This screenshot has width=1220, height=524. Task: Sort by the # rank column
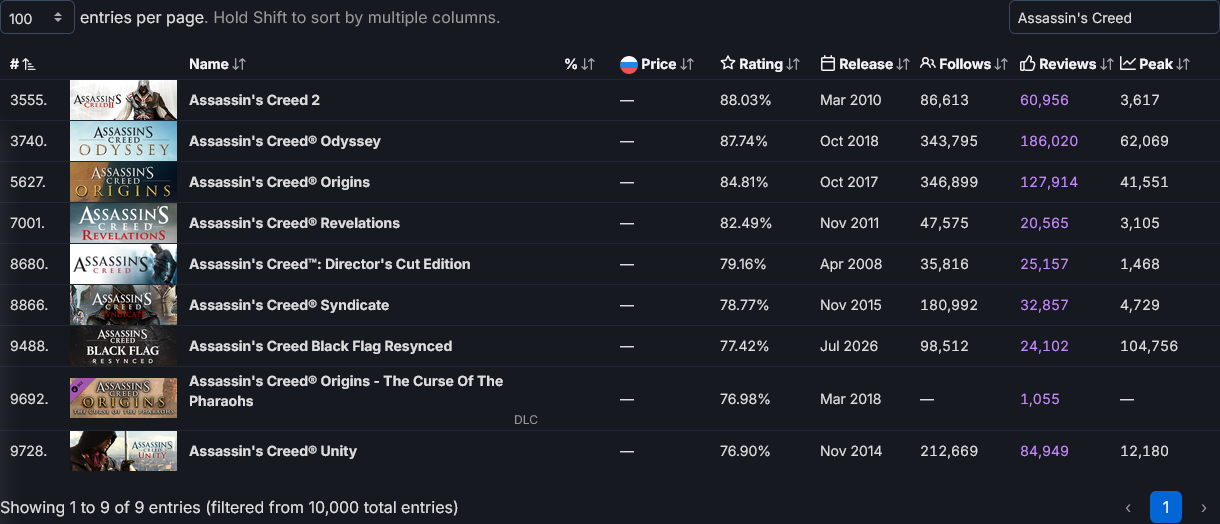23,64
